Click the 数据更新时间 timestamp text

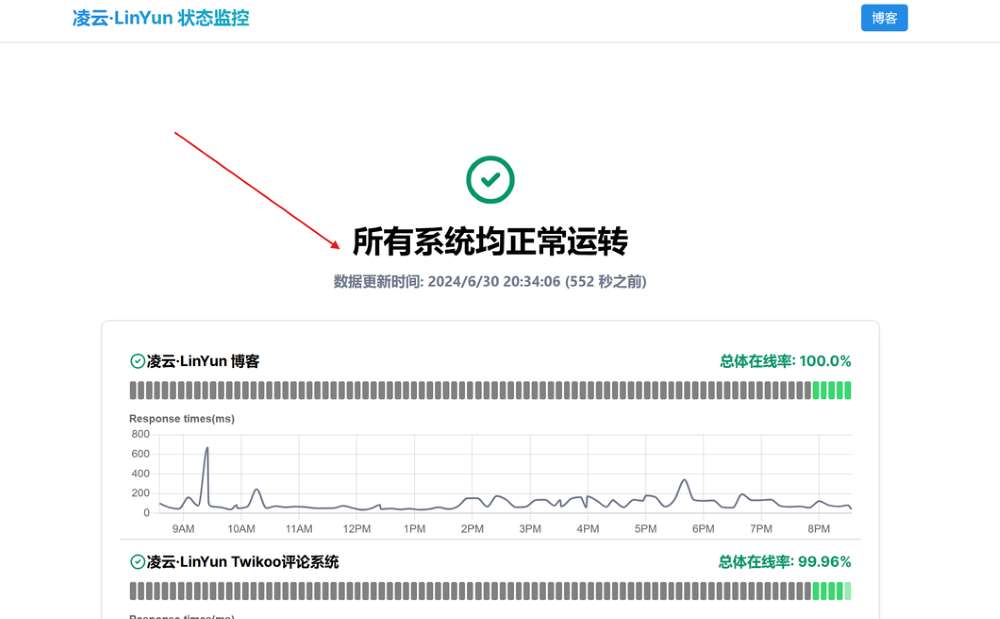point(490,282)
